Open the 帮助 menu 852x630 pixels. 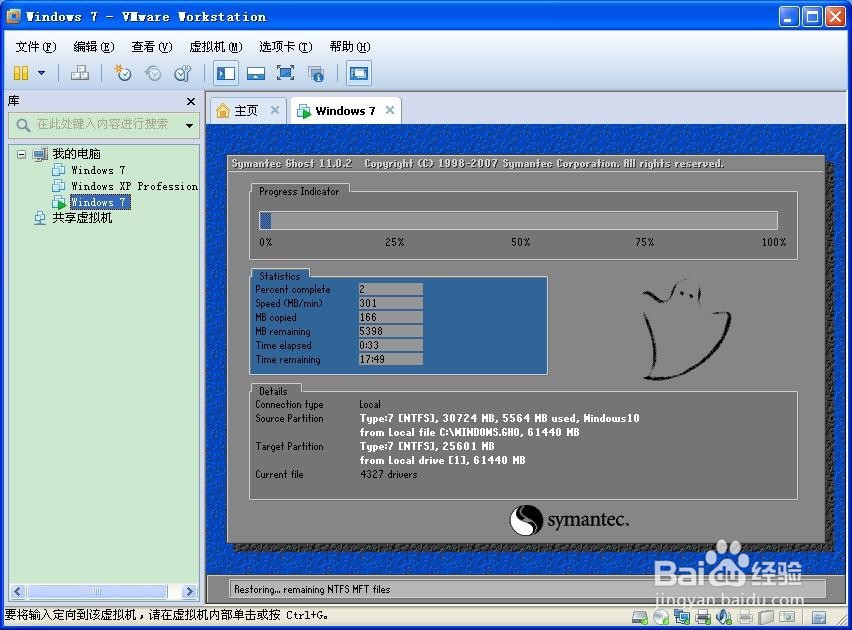pos(350,47)
